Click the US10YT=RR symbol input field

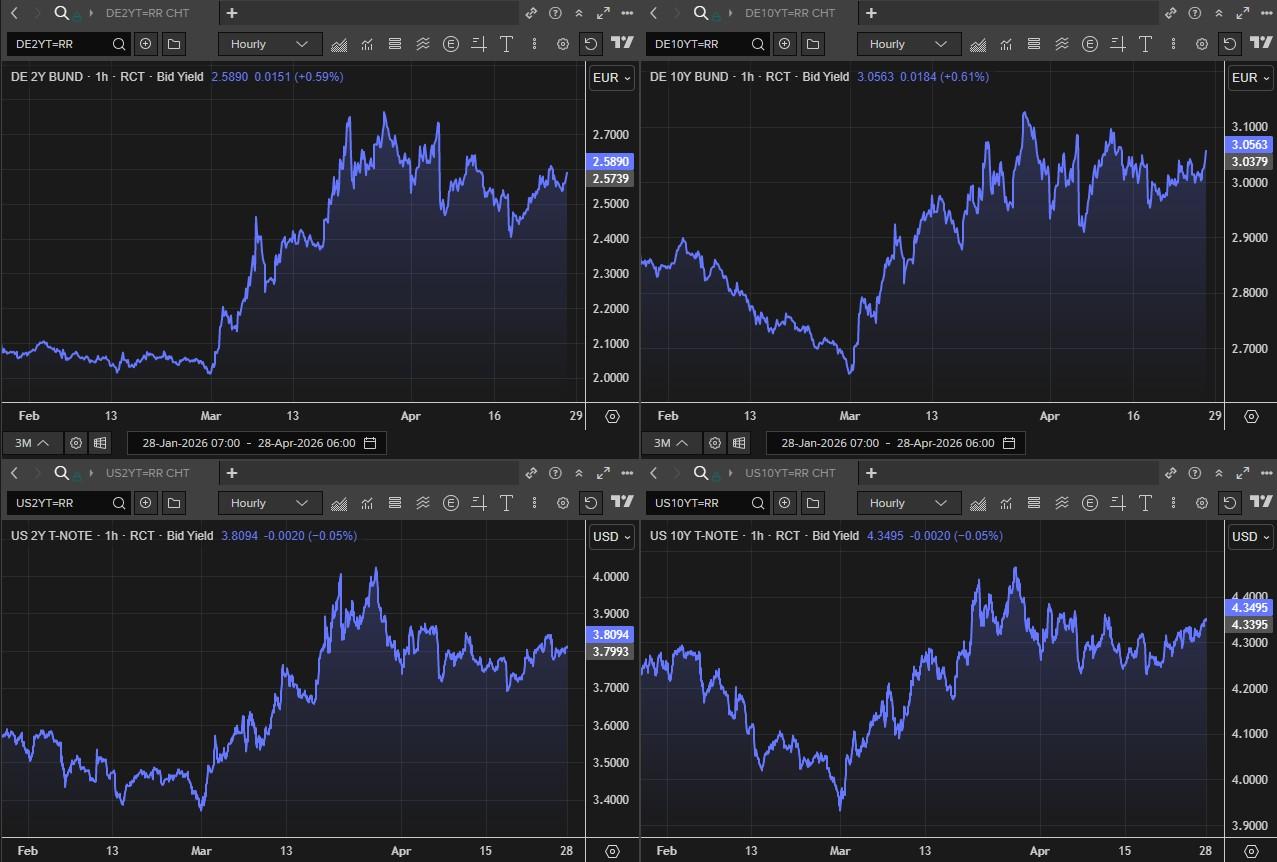698,503
